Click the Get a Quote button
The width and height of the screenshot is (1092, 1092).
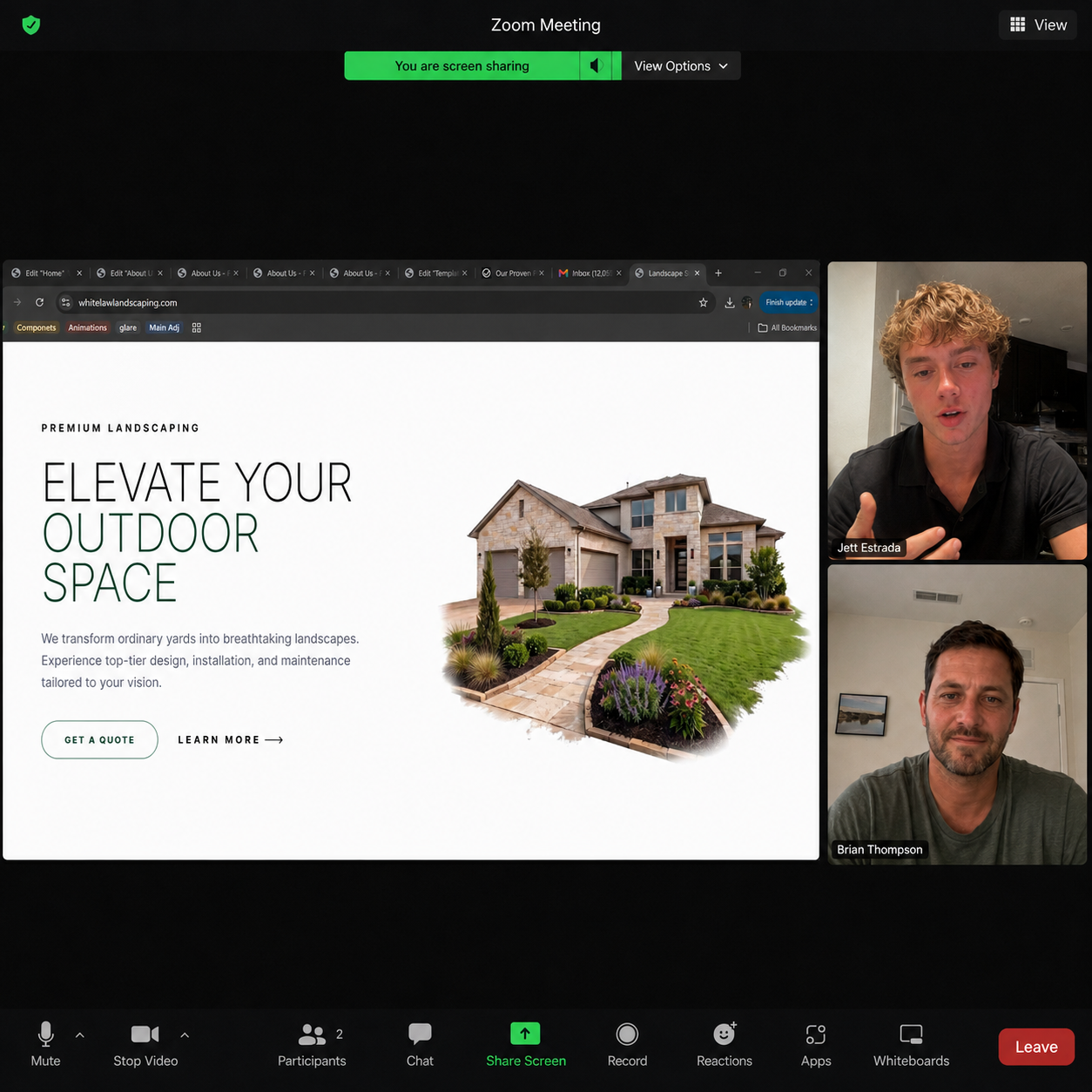[99, 739]
